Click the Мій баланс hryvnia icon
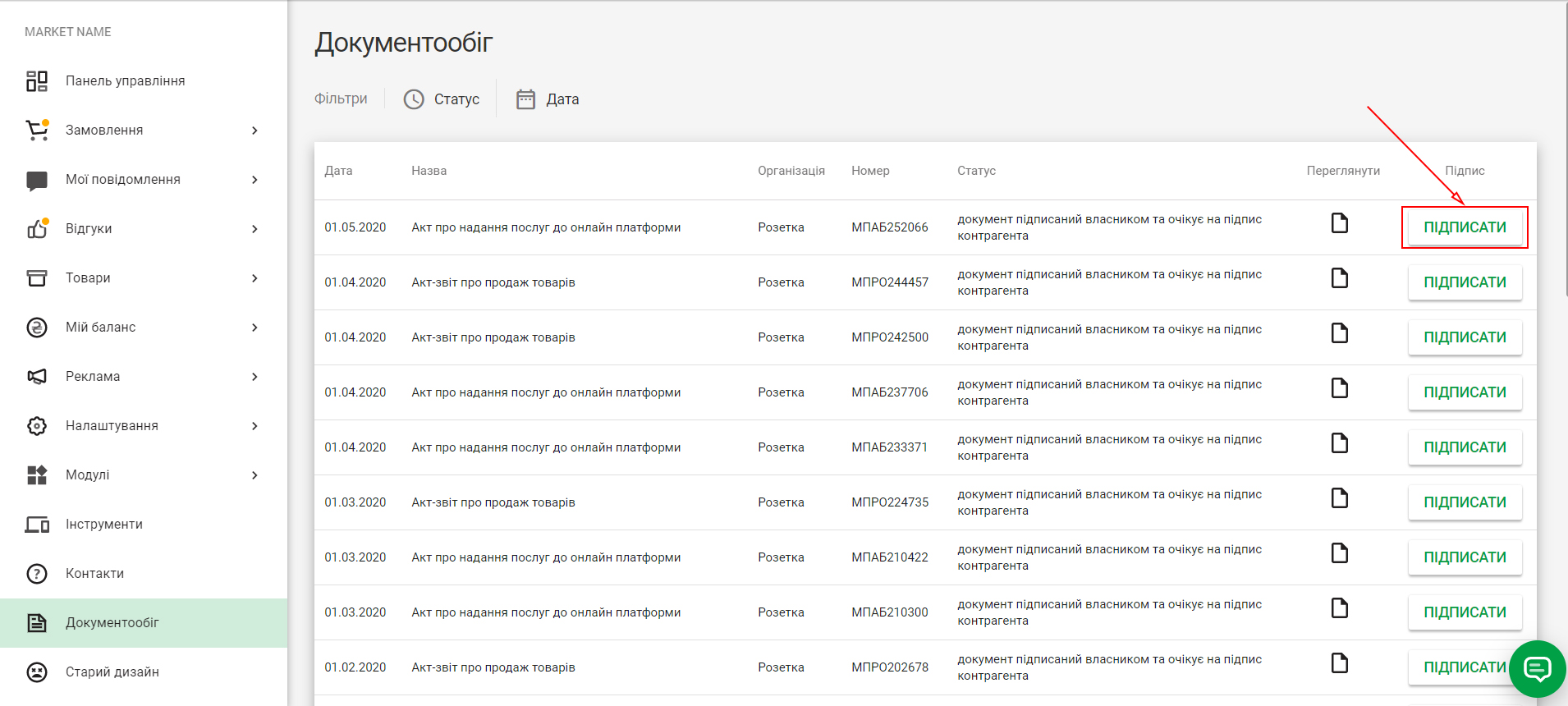1568x706 pixels. point(37,328)
